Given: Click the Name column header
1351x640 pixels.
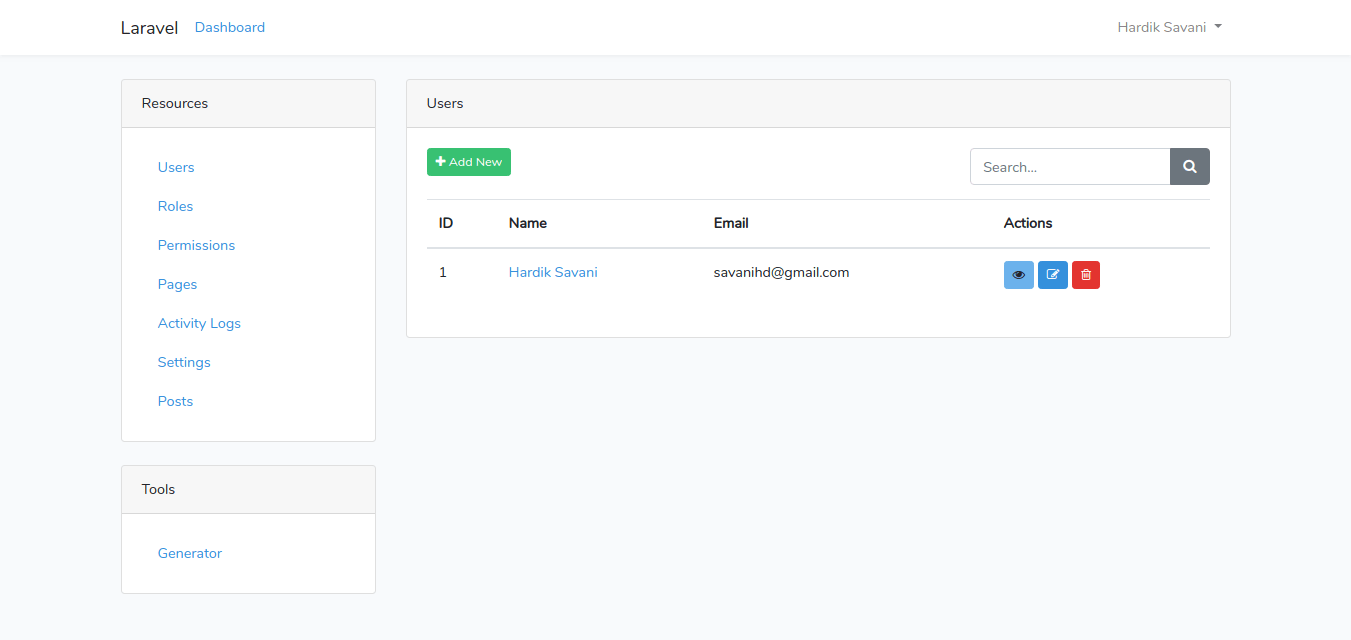Looking at the screenshot, I should pos(527,223).
